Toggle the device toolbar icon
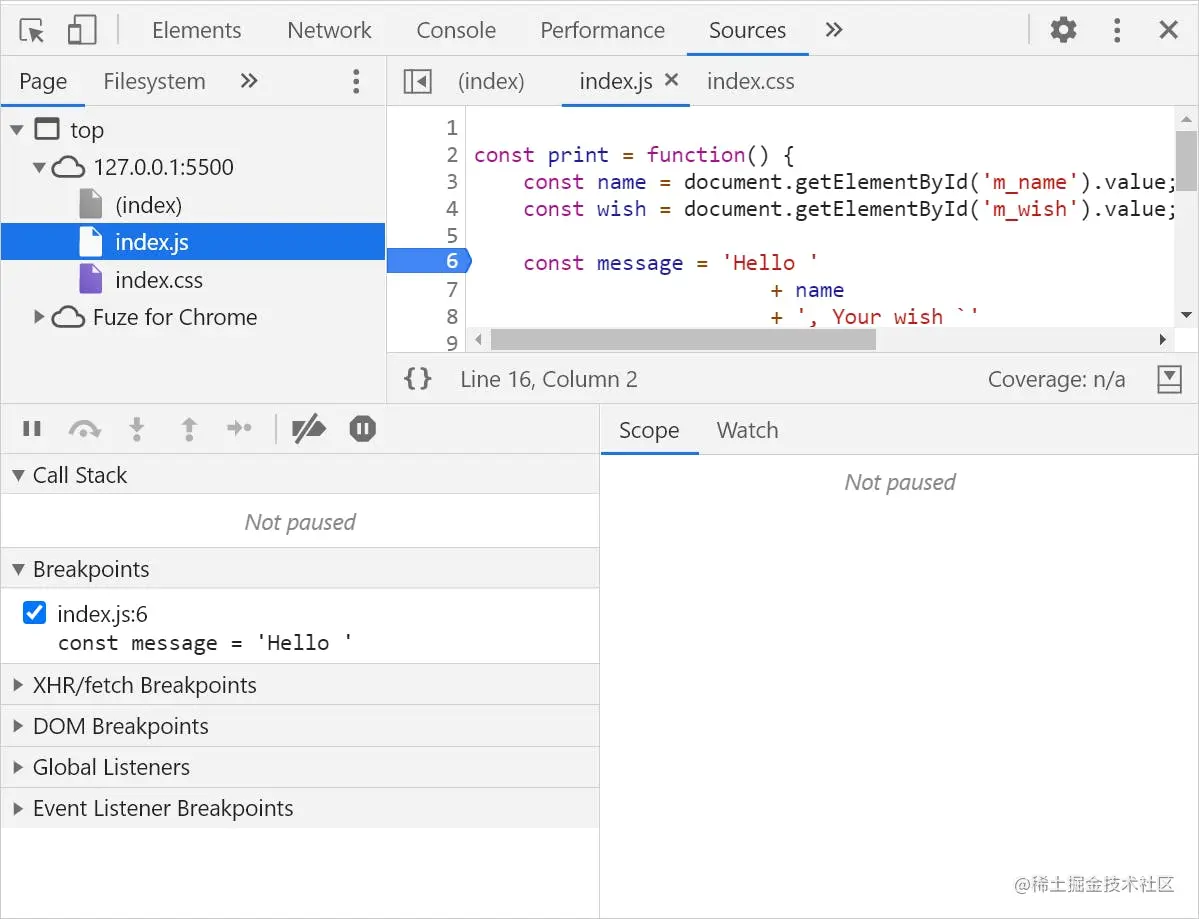1199x919 pixels. coord(82,31)
